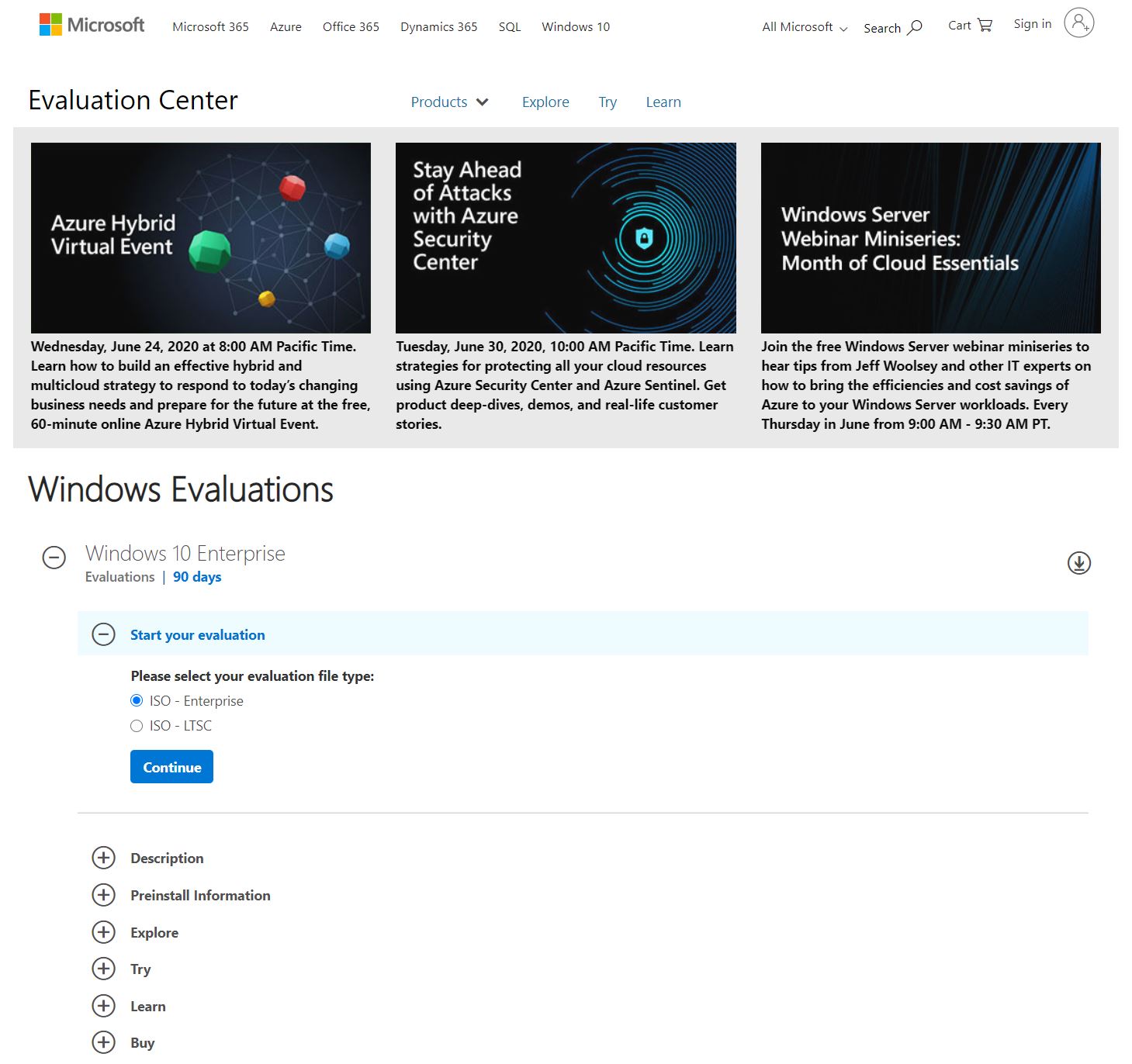Click 'Join the free Windows Server' description

926,385
